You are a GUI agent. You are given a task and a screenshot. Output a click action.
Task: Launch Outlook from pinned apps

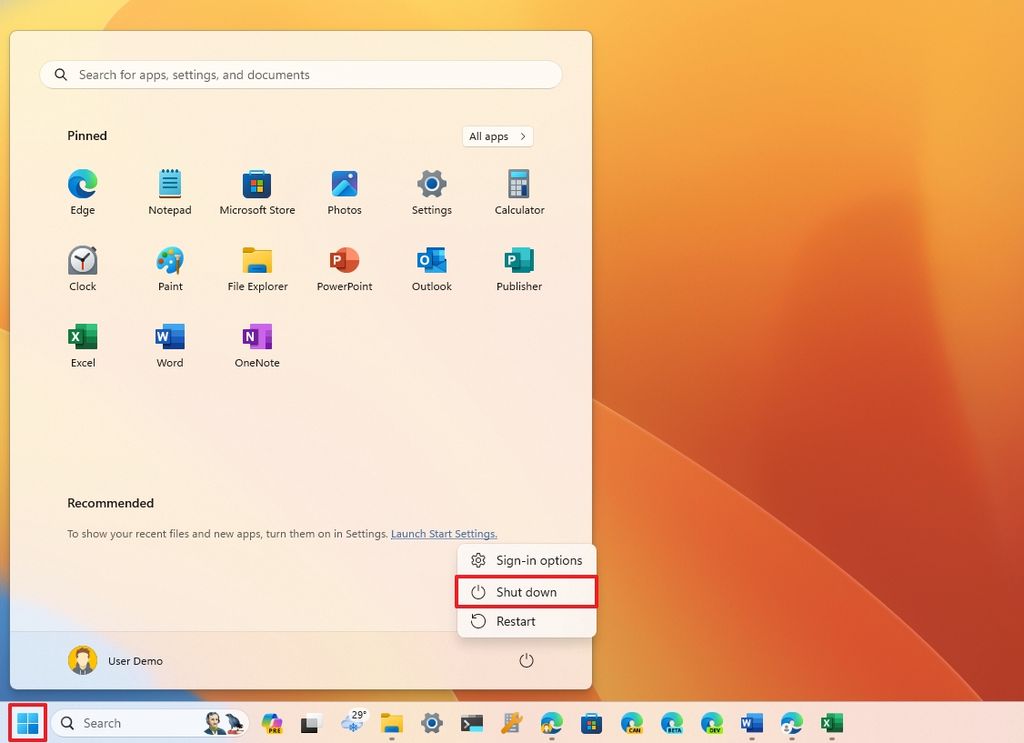431,266
